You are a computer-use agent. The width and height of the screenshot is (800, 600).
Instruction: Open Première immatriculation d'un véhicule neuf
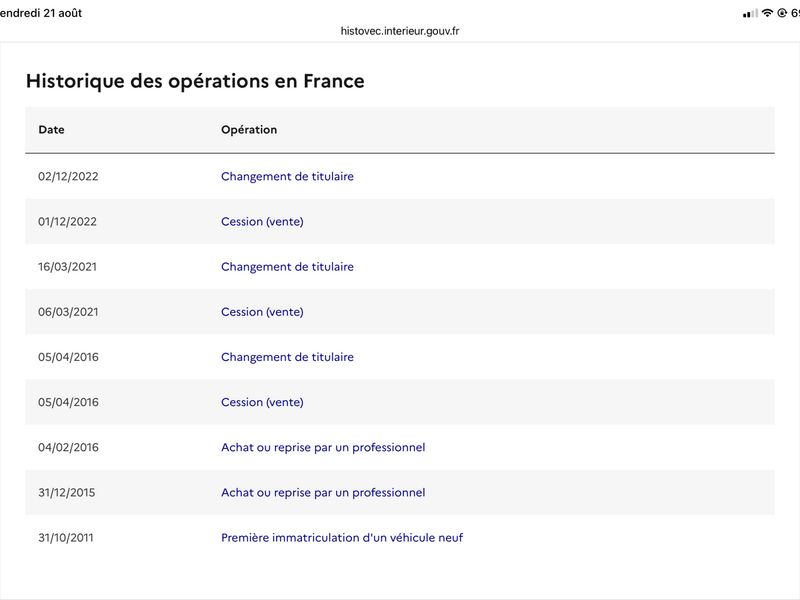pos(342,538)
